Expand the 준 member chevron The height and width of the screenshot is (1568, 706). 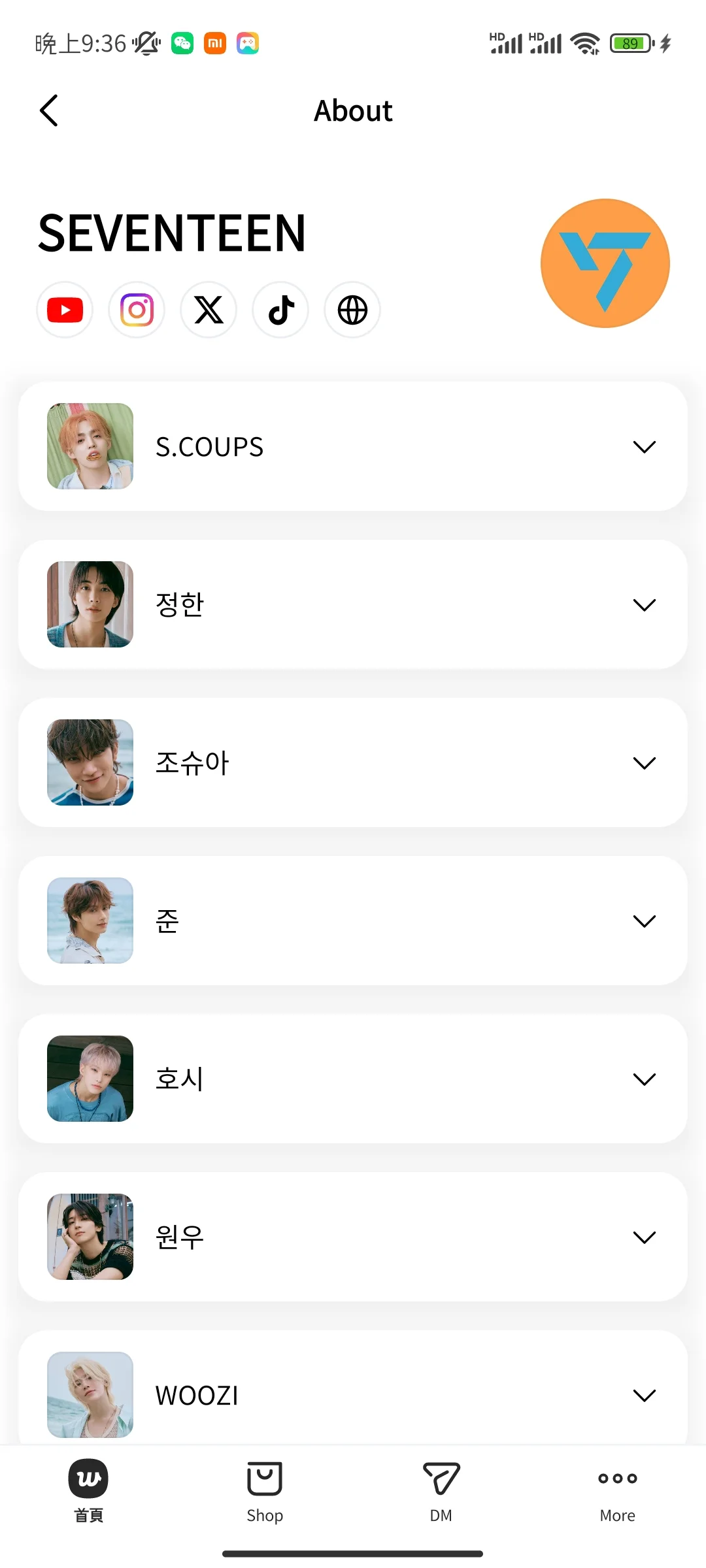(x=645, y=921)
